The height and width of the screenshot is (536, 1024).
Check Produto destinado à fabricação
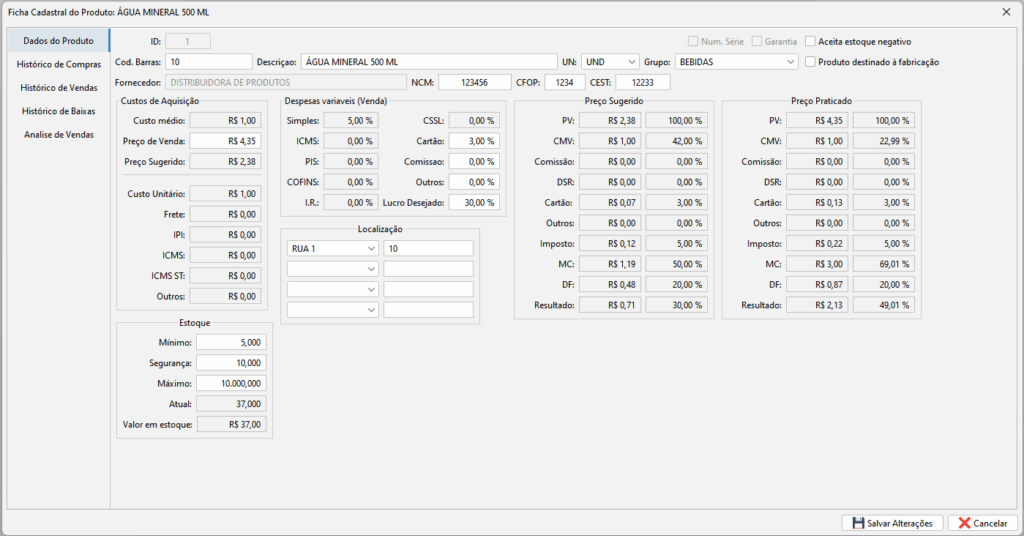pos(811,62)
